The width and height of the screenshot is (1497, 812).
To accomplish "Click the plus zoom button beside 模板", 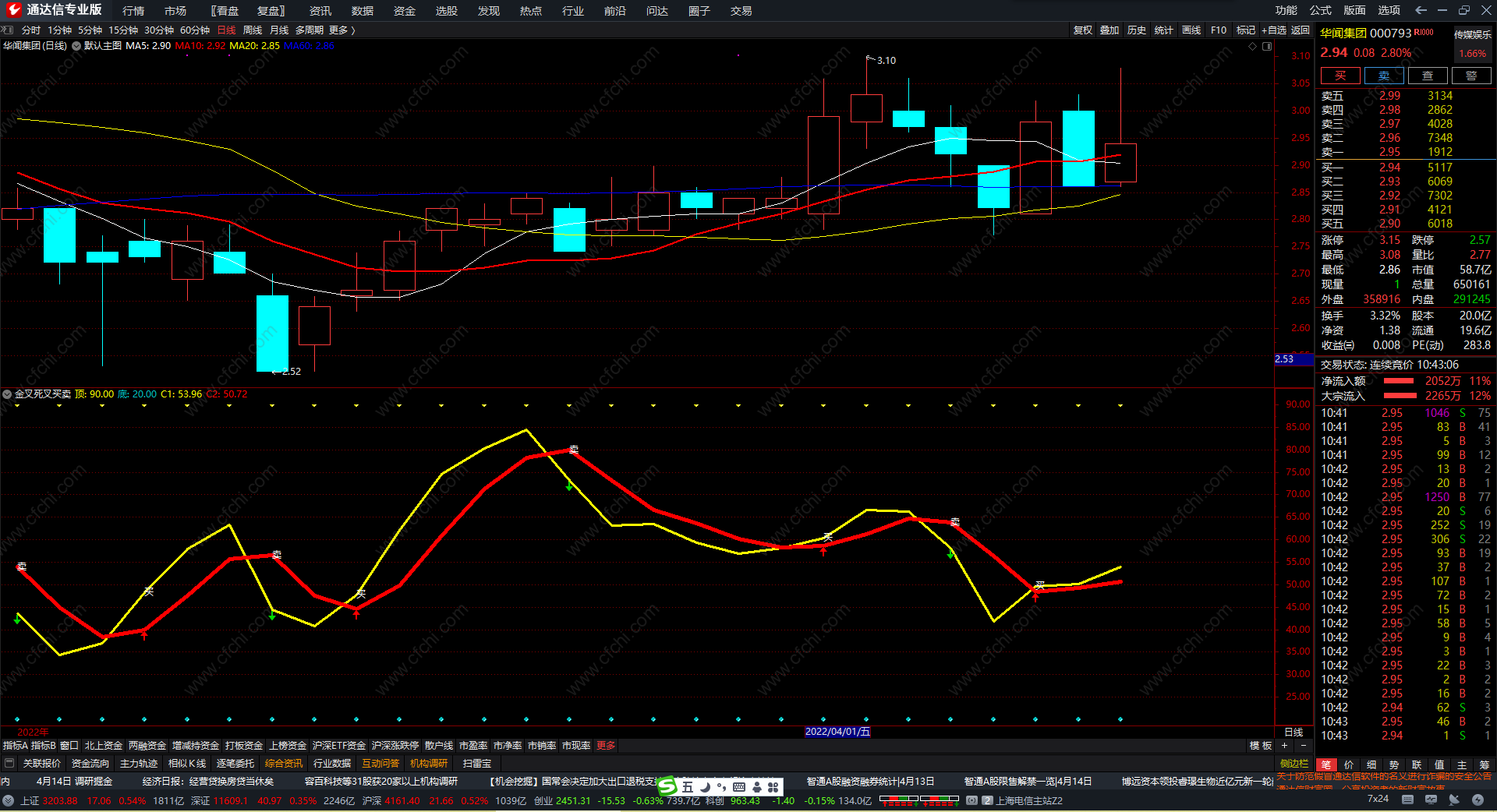I will click(1284, 746).
